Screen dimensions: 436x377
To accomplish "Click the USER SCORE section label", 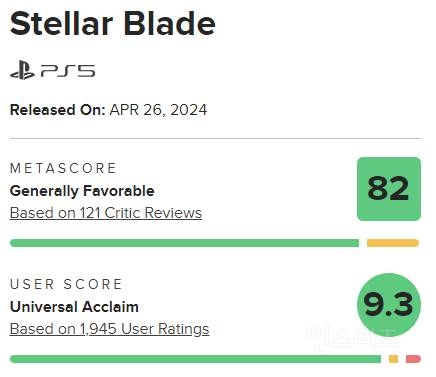I will [x=66, y=284].
